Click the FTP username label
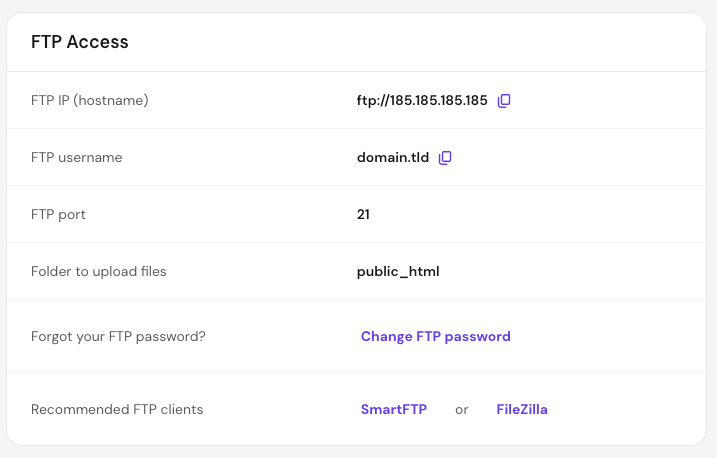Image resolution: width=717 pixels, height=458 pixels. pos(76,157)
